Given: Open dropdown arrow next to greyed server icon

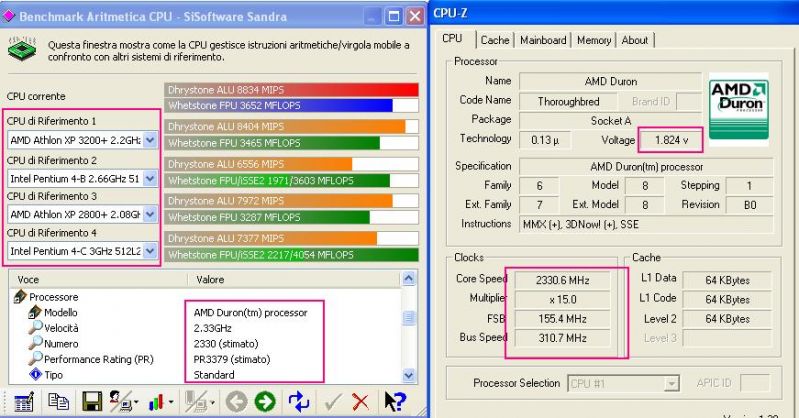Looking at the screenshot, I should tap(211, 403).
